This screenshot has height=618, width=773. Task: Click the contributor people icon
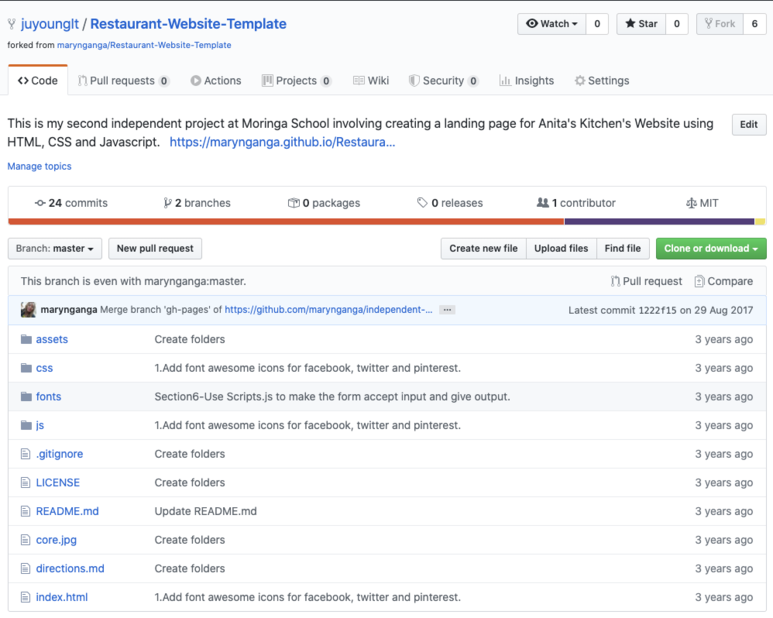(542, 203)
